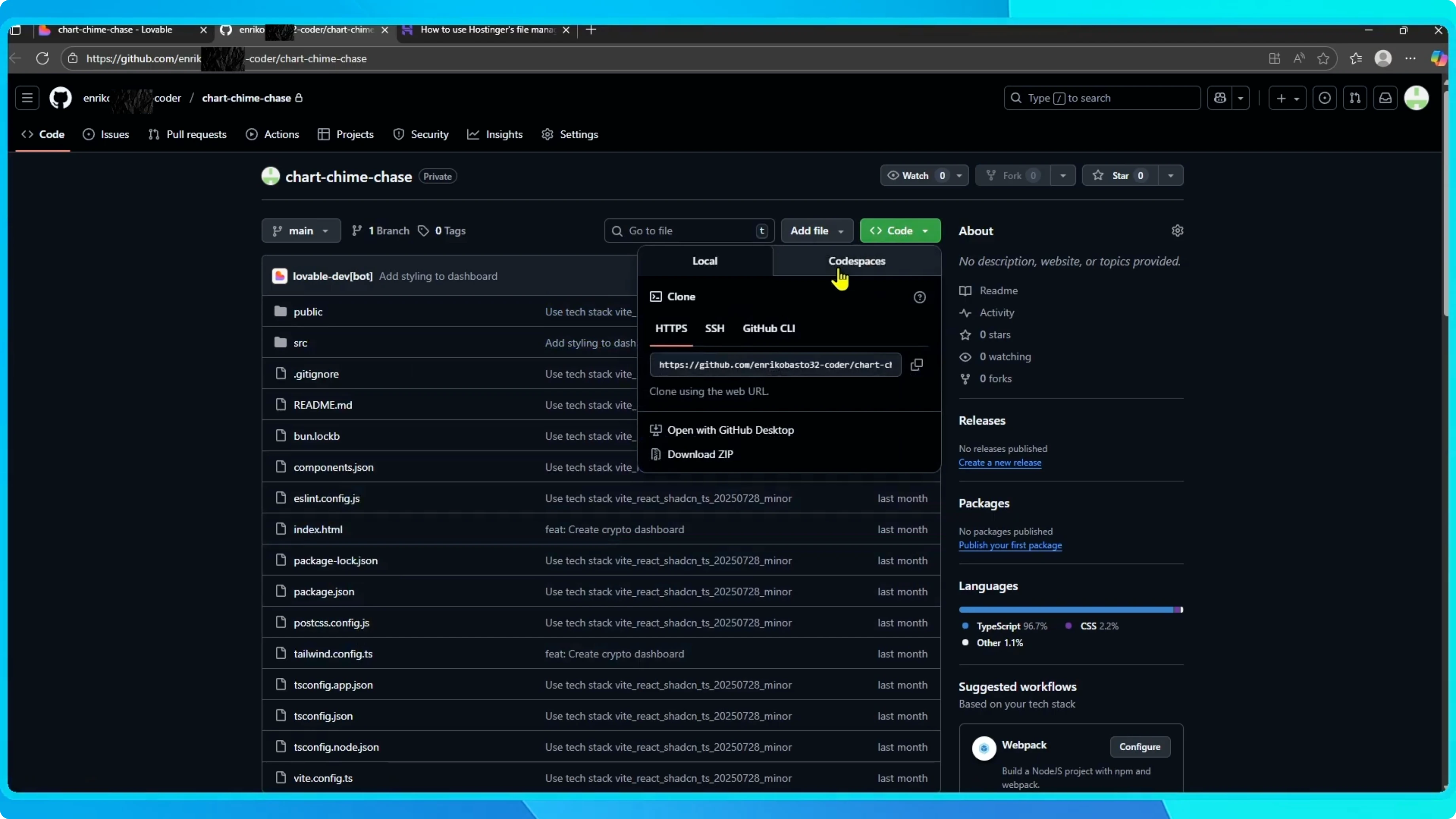Screen dimensions: 1456x819
Task: Edit About details via gear icon
Action: [1177, 231]
